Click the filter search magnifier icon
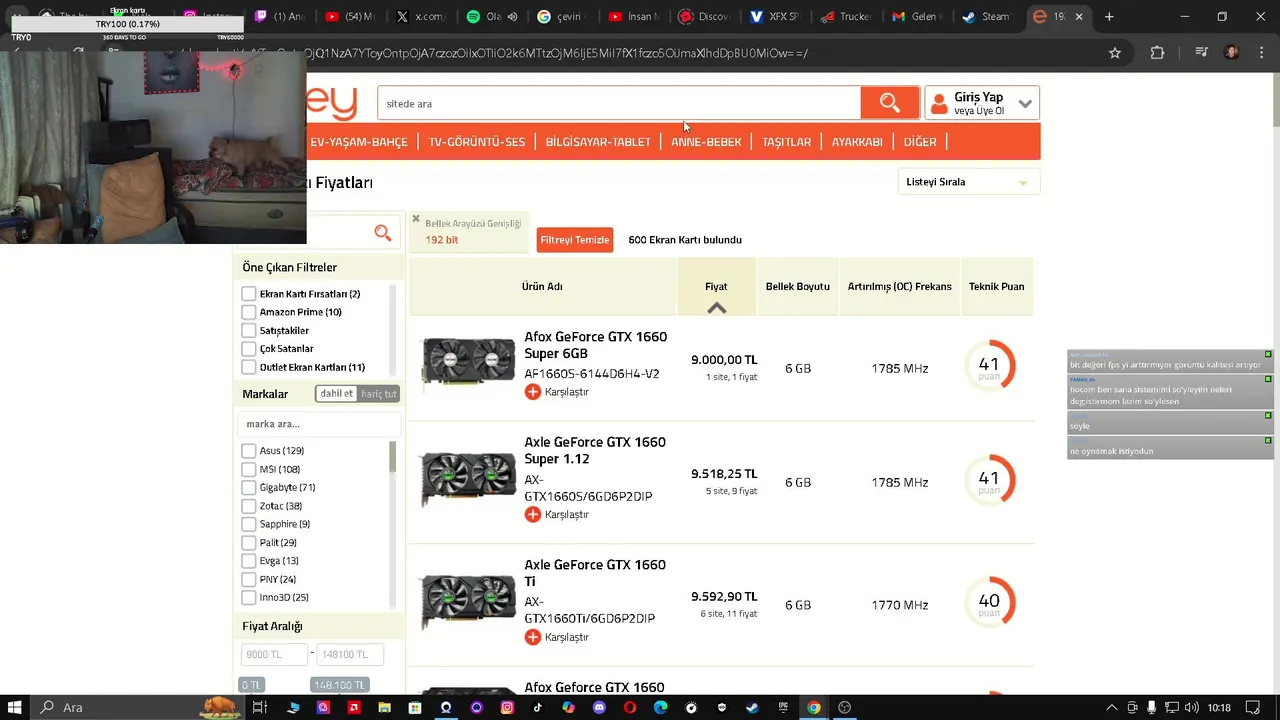This screenshot has height=720, width=1280. pos(382,233)
